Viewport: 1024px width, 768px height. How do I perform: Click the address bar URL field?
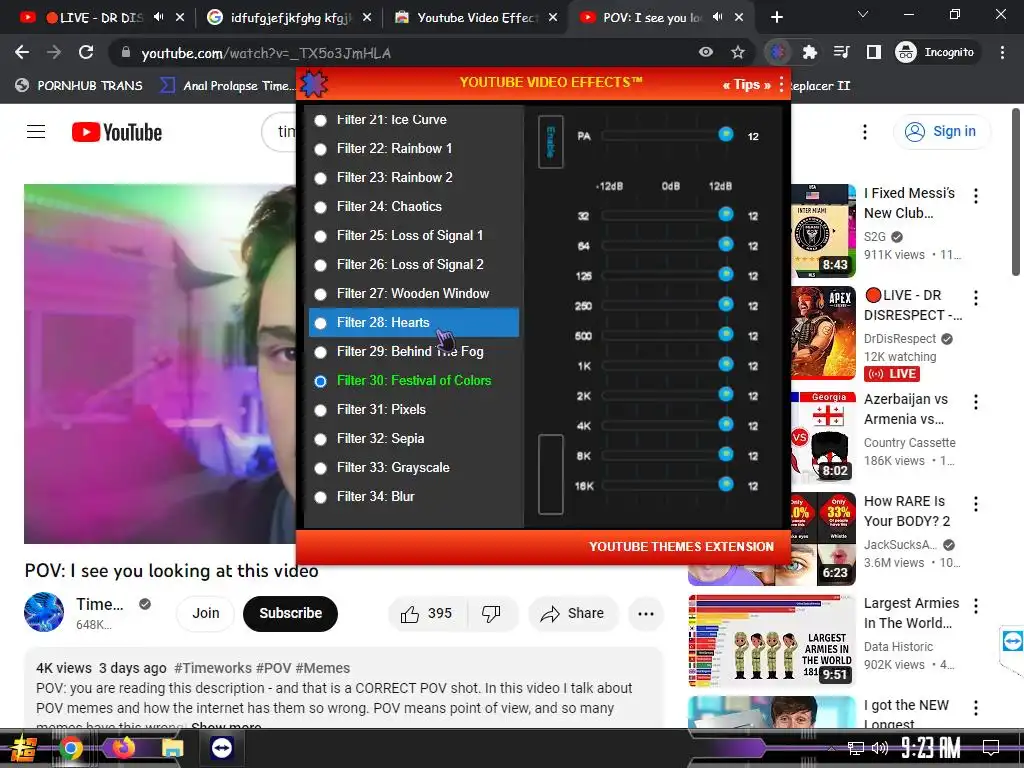(x=405, y=53)
